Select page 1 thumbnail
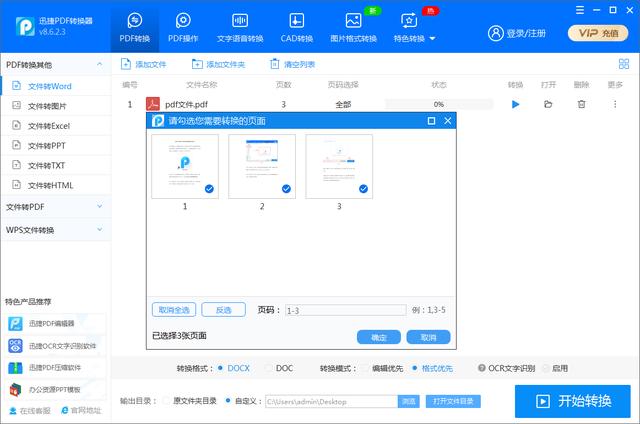 (185, 166)
